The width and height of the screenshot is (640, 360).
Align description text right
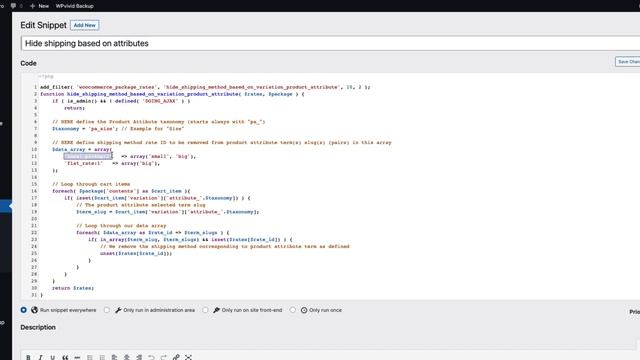click(139, 357)
